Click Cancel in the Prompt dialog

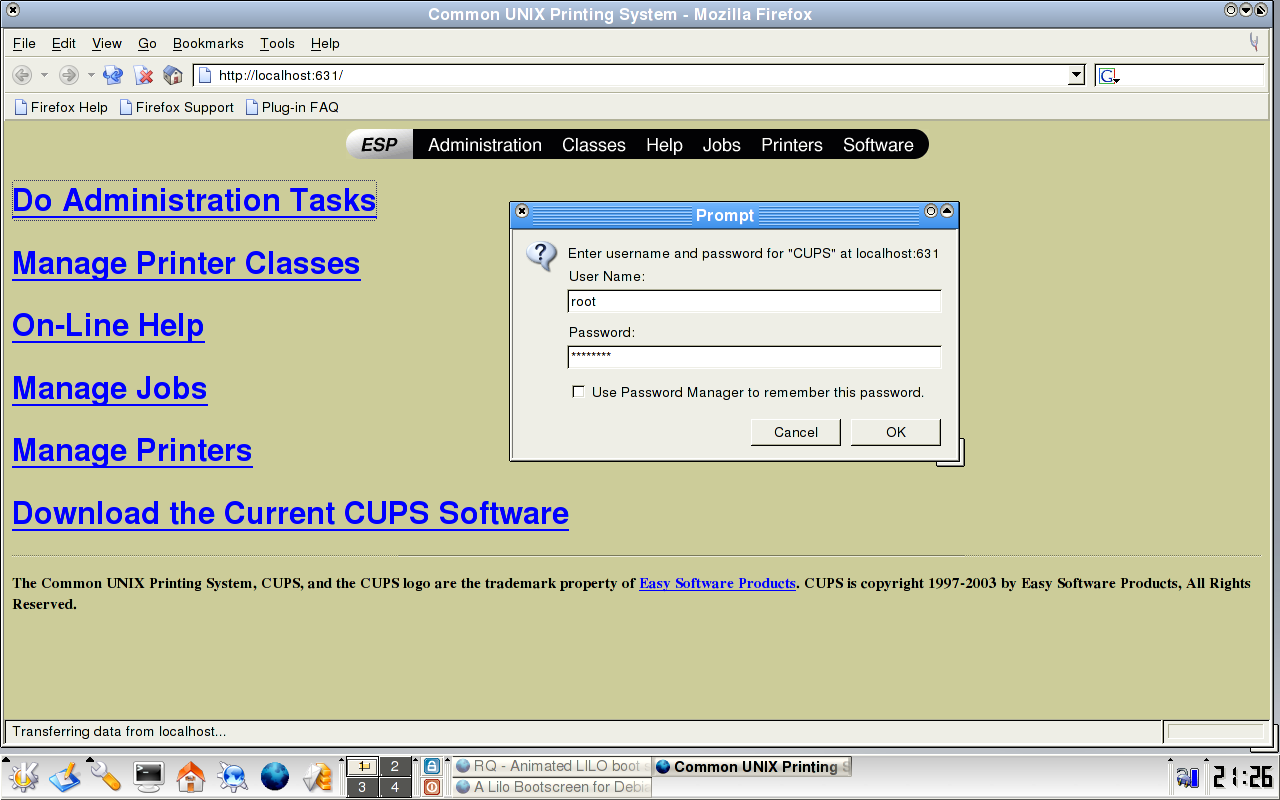point(796,432)
